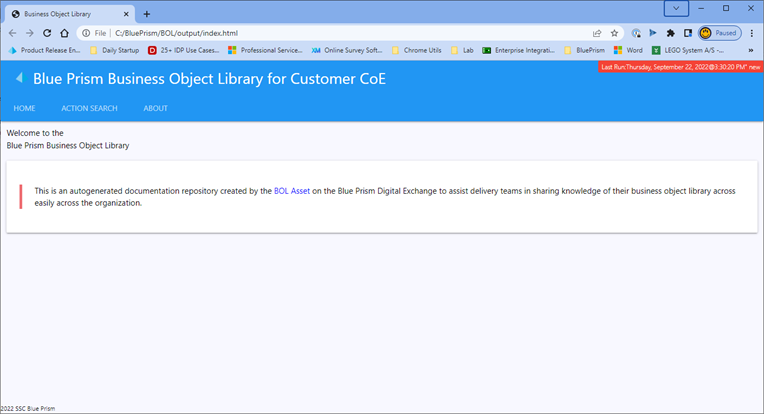Open Professional Service... bookmark
Screen dimensions: 764x414
(265, 50)
